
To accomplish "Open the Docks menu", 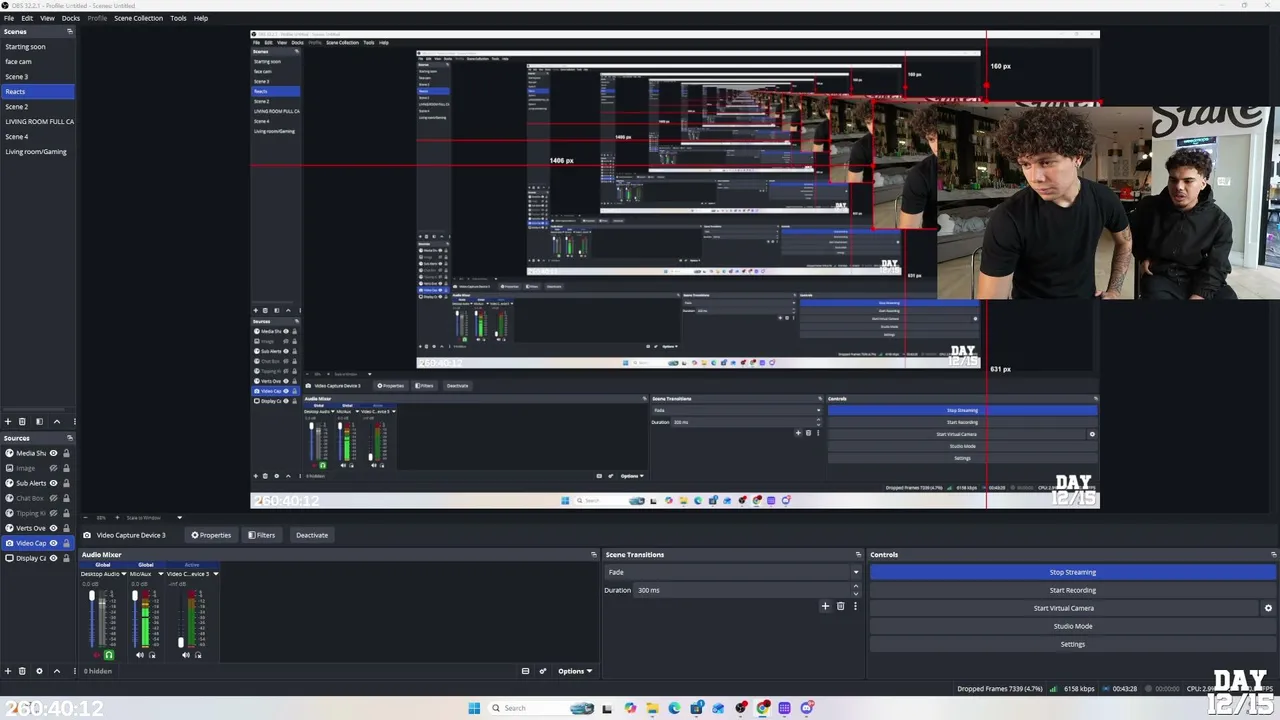I will coord(71,18).
